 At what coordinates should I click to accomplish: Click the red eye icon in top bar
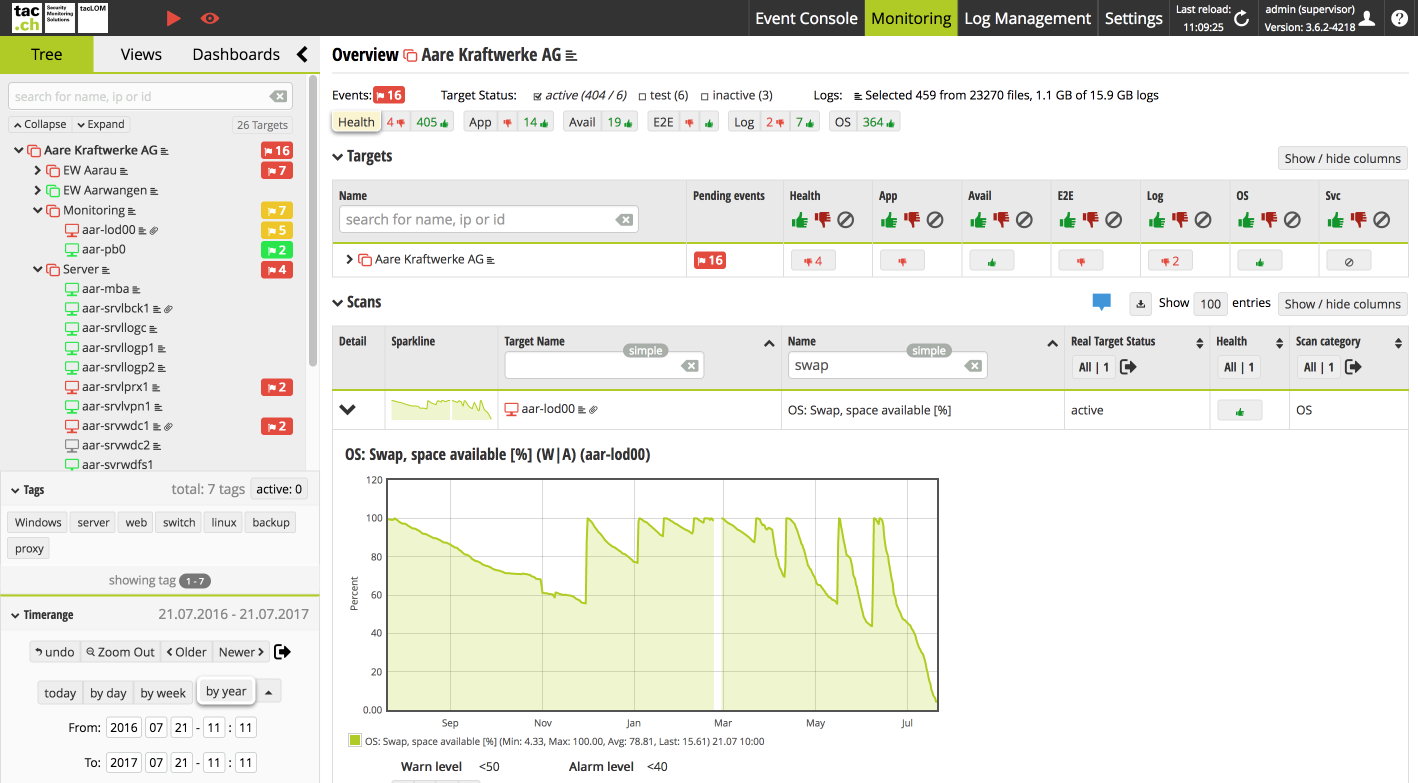[209, 18]
